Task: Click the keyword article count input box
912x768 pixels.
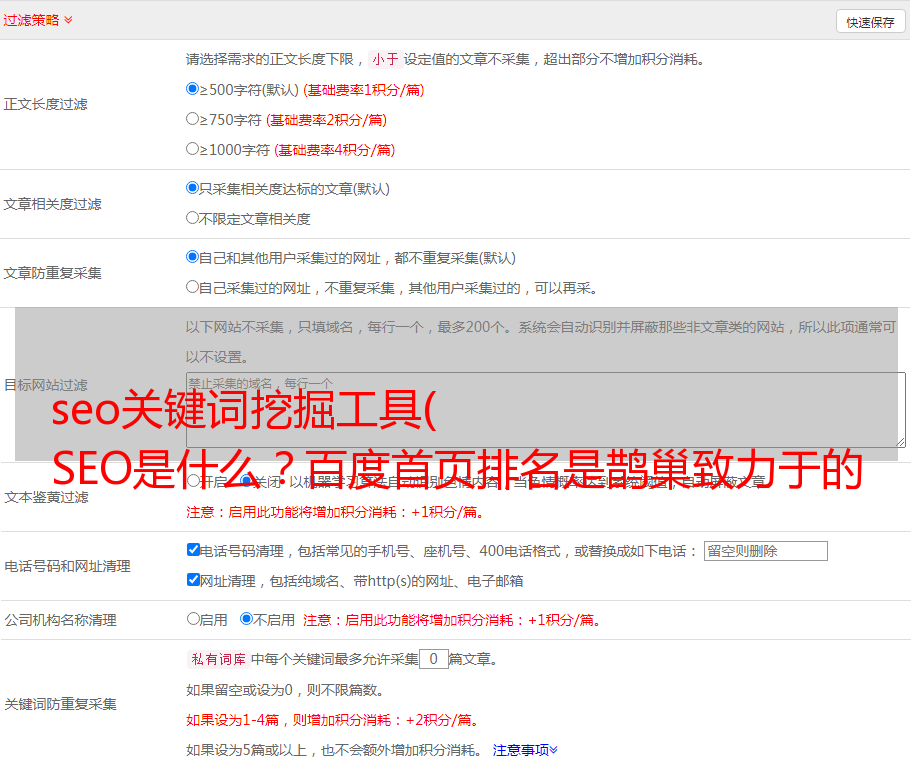Action: (433, 659)
